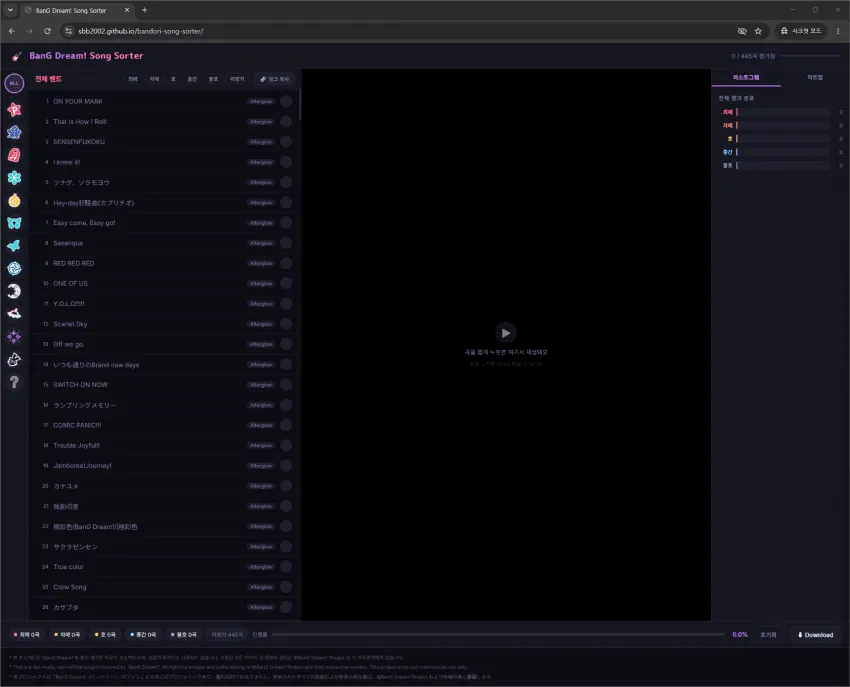Select song row COMIC PANIC!!!

point(163,425)
